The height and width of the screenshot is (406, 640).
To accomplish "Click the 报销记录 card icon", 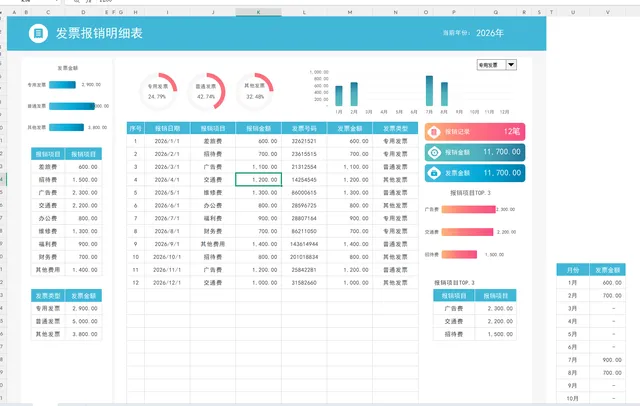I will [434, 132].
